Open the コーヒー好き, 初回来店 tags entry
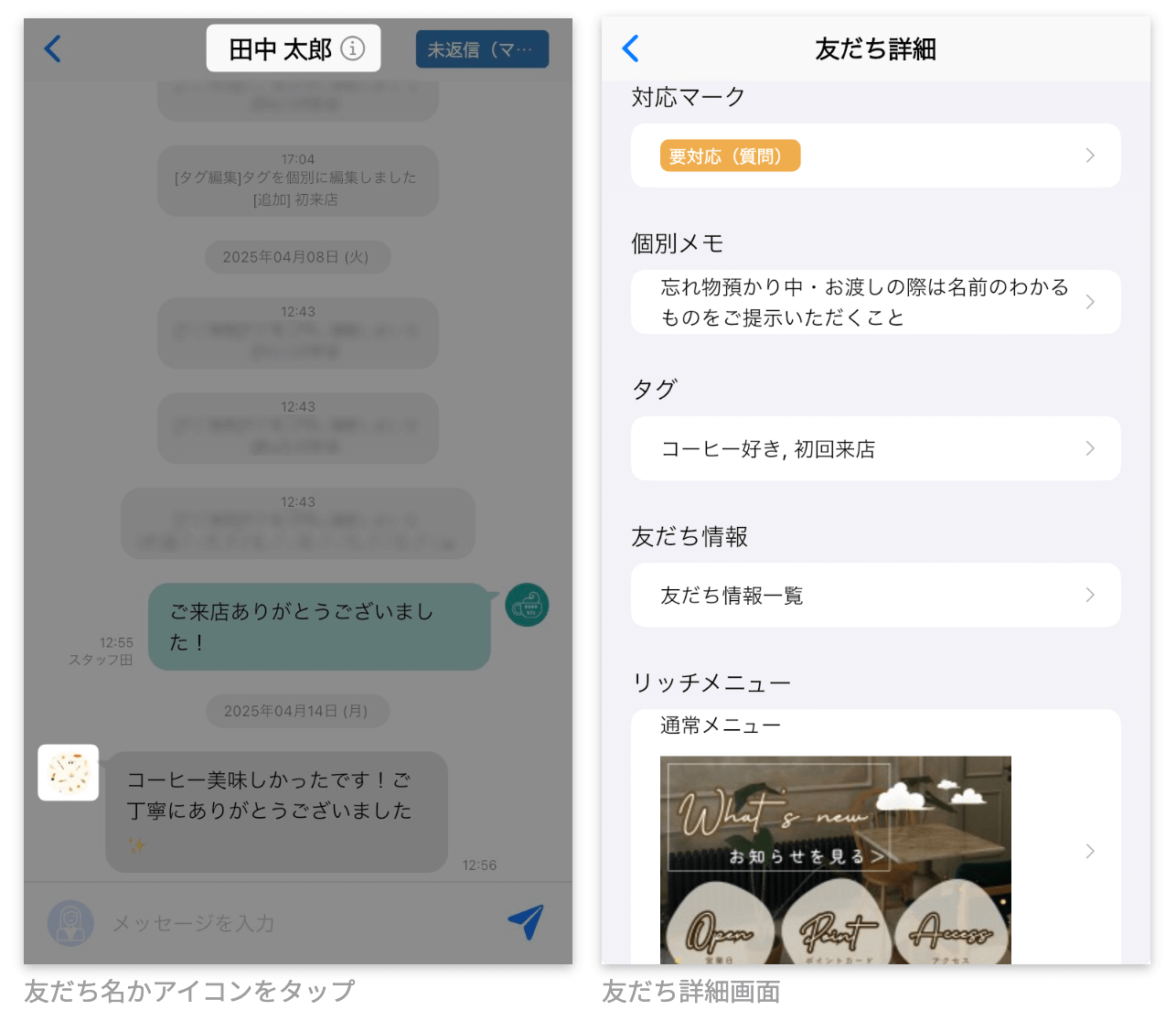The width and height of the screenshot is (1176, 1021). point(768,449)
